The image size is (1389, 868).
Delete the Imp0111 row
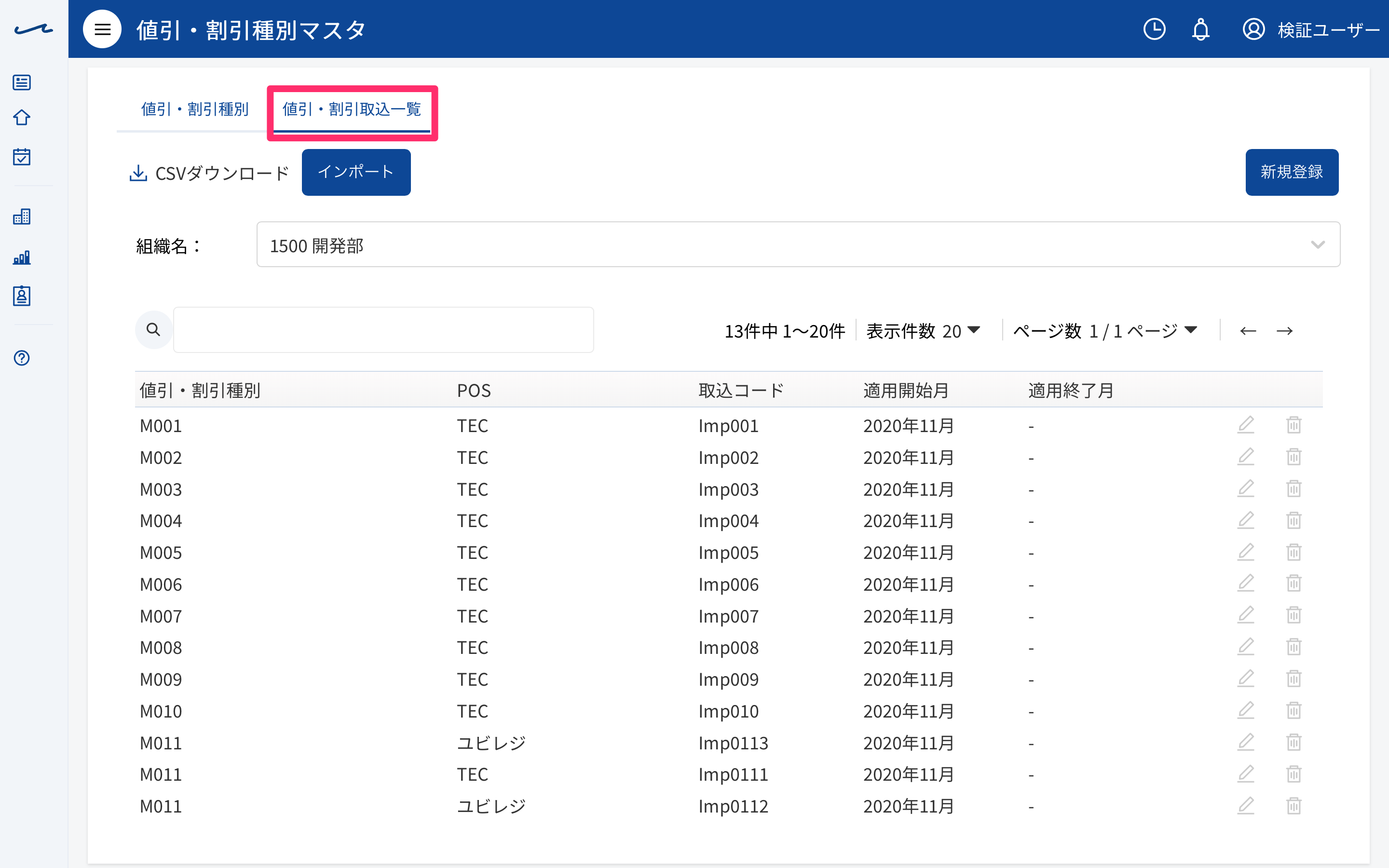1294,774
